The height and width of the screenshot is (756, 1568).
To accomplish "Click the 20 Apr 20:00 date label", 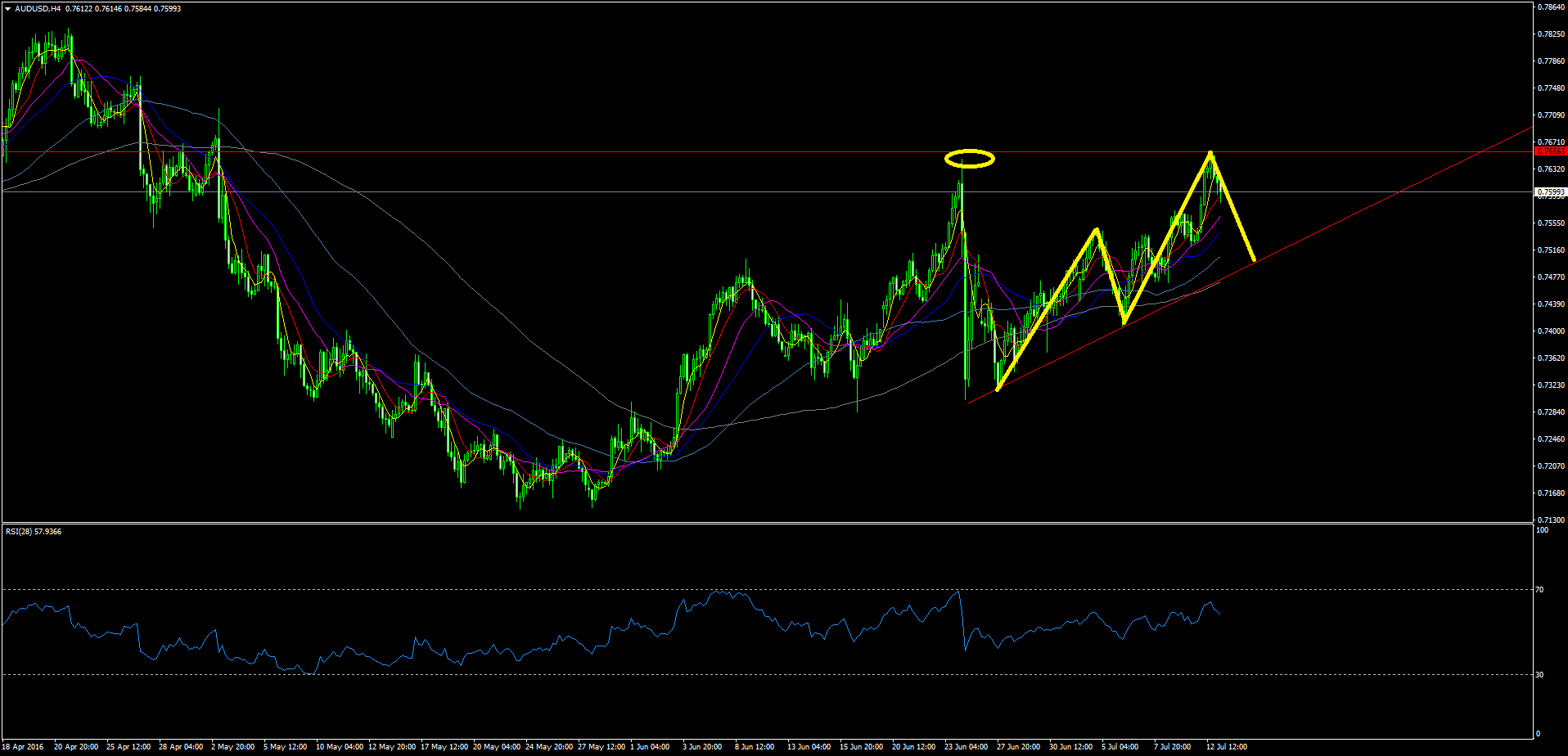I will point(76,747).
